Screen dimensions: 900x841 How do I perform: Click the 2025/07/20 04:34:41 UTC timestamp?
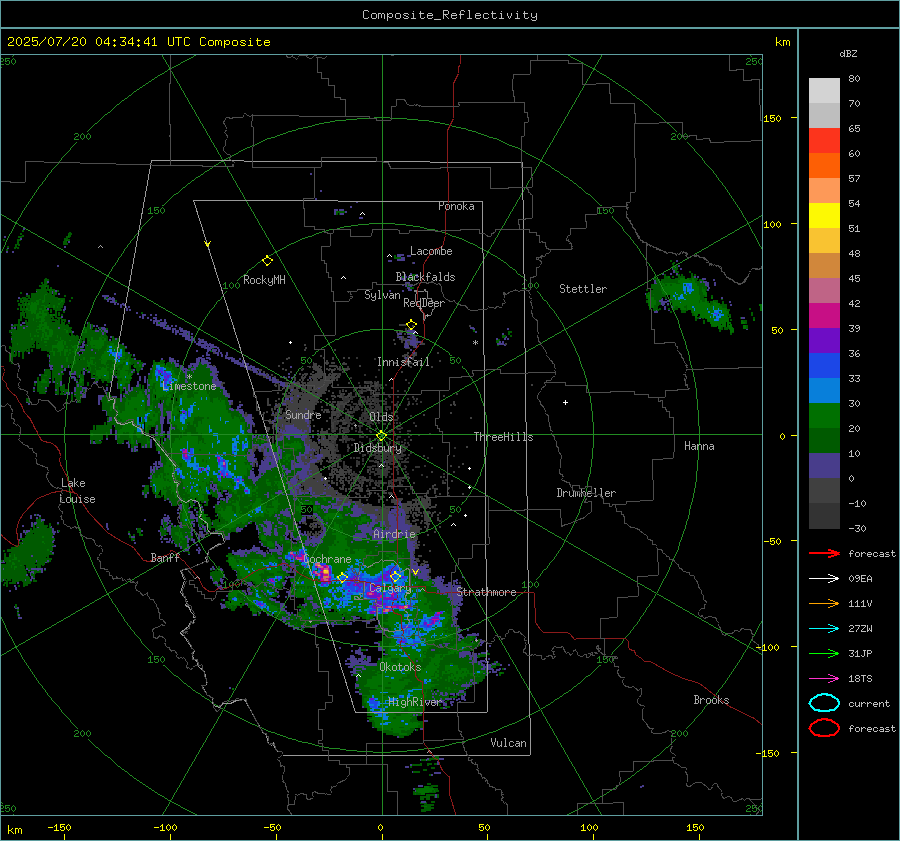click(83, 42)
